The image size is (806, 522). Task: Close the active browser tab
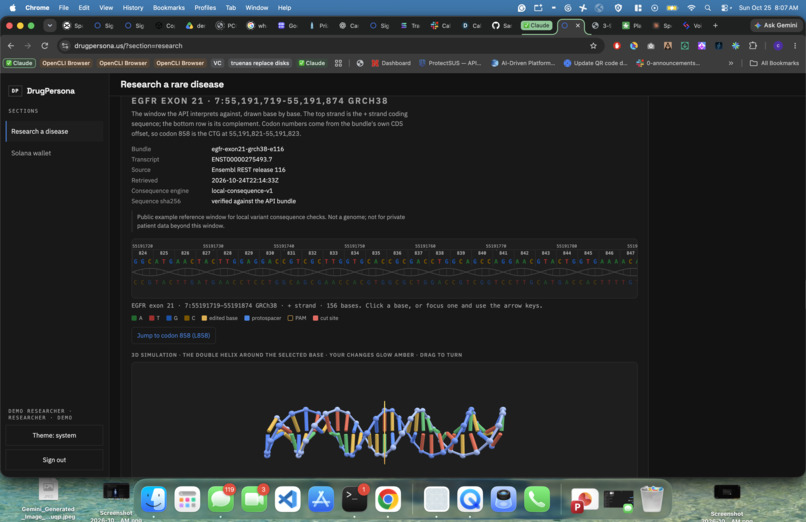click(x=577, y=25)
